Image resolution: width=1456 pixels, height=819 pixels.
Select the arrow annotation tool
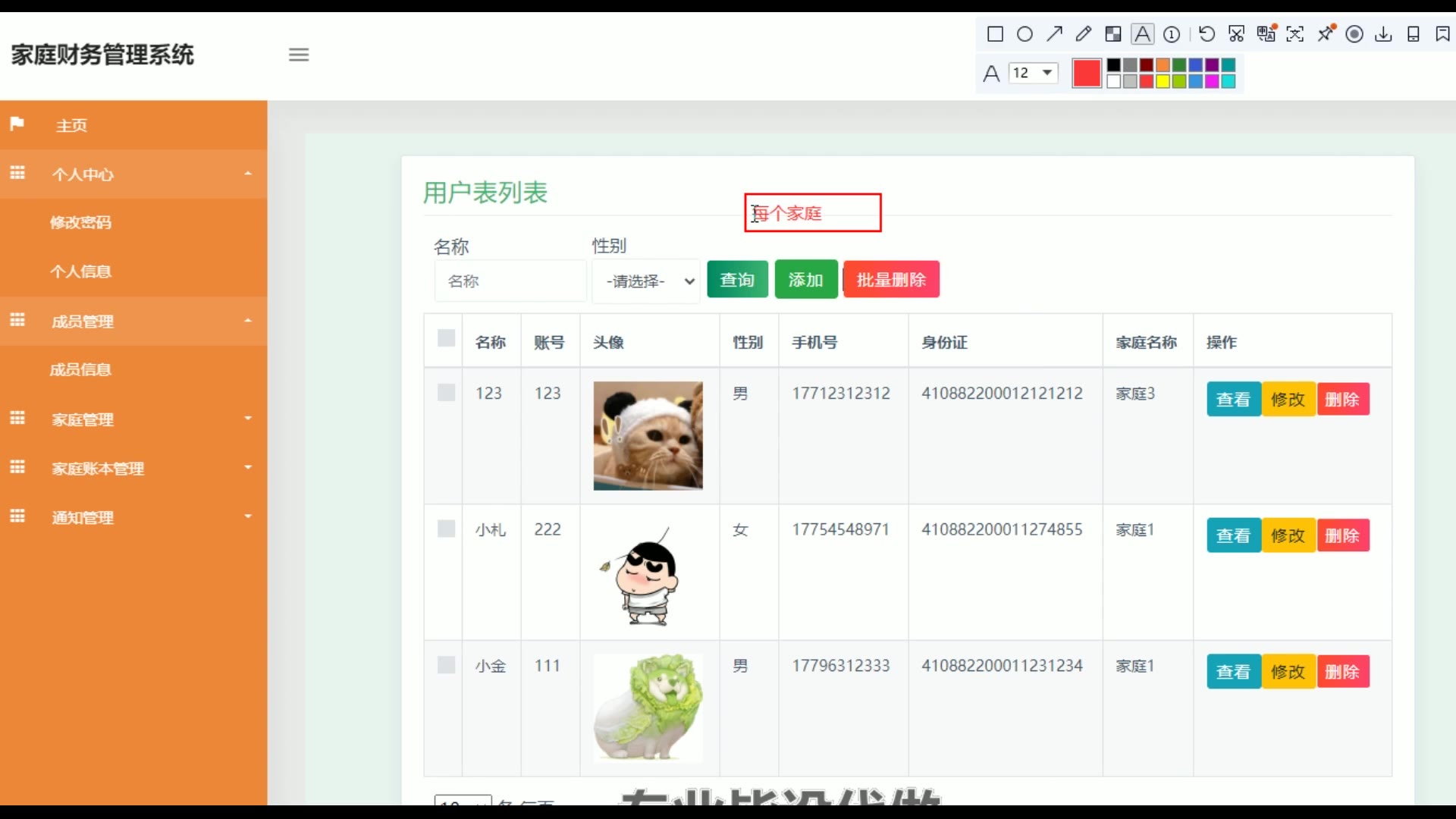point(1054,34)
